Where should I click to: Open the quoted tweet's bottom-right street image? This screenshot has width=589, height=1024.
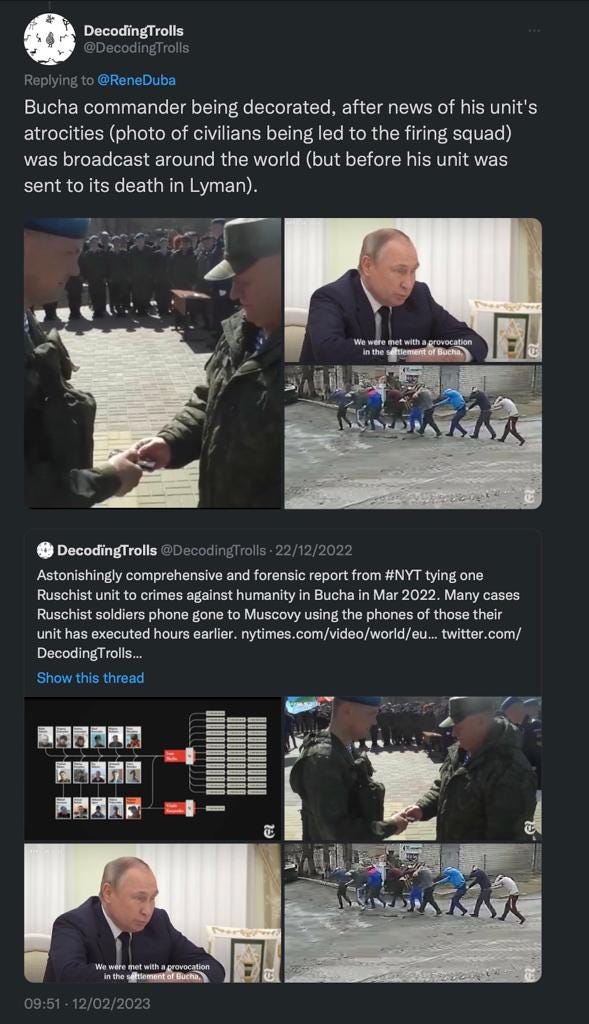(x=413, y=913)
